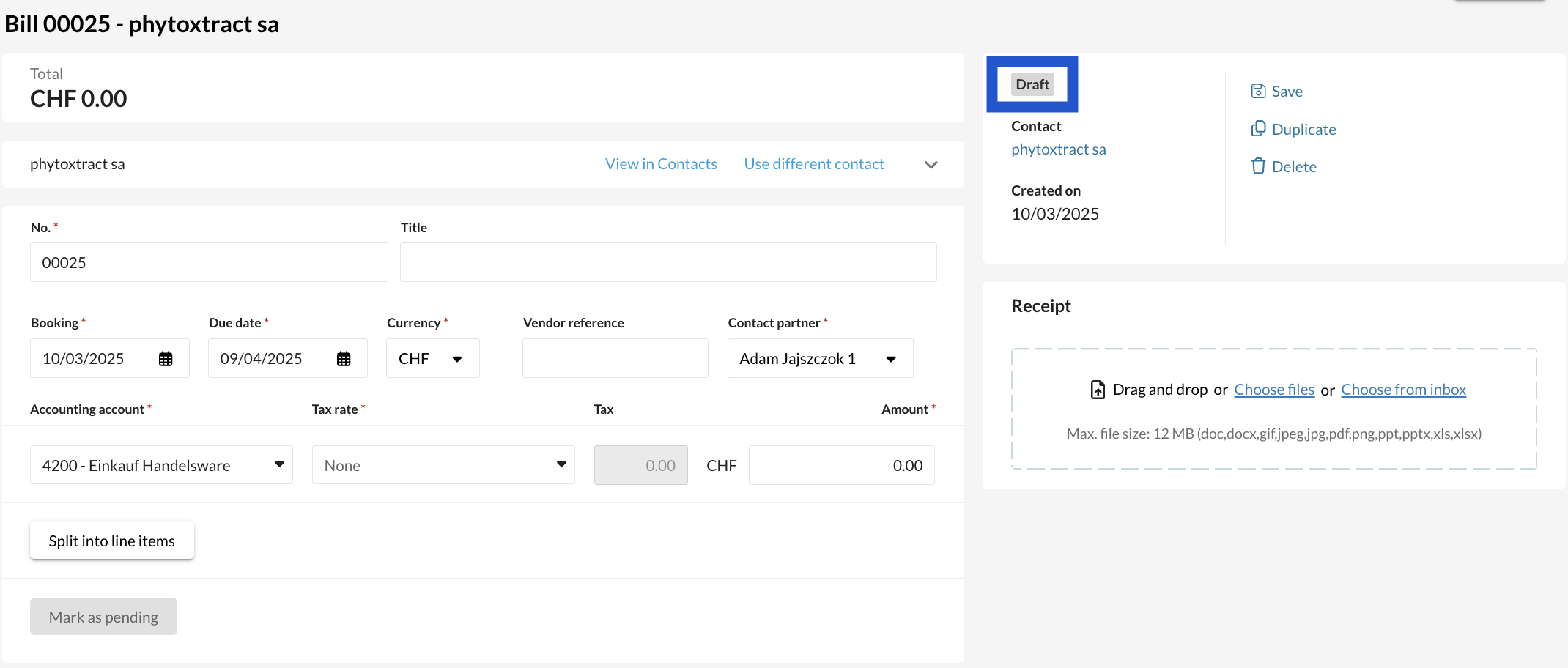The width and height of the screenshot is (1568, 668).
Task: Click the Delete text action
Action: pyautogui.click(x=1294, y=167)
